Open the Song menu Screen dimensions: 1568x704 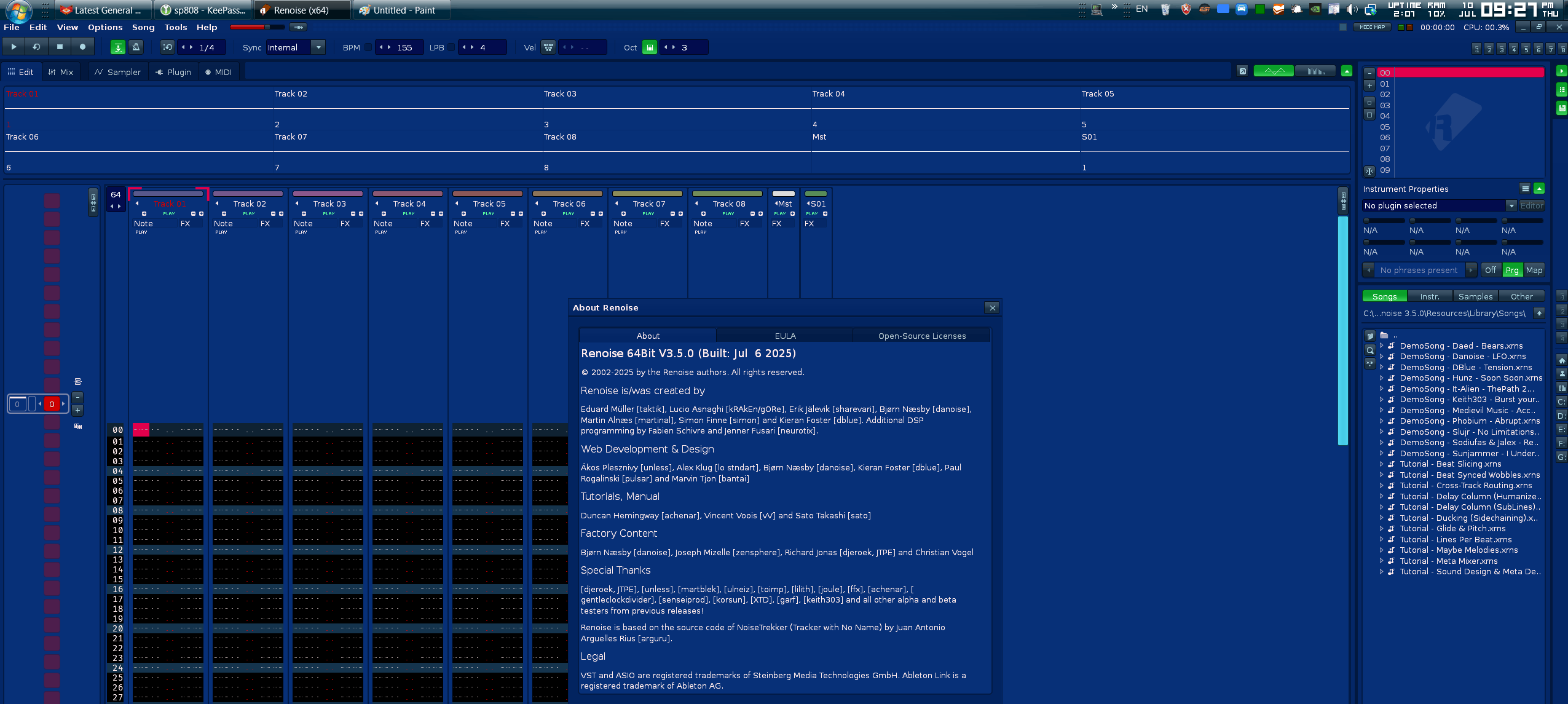[x=143, y=27]
